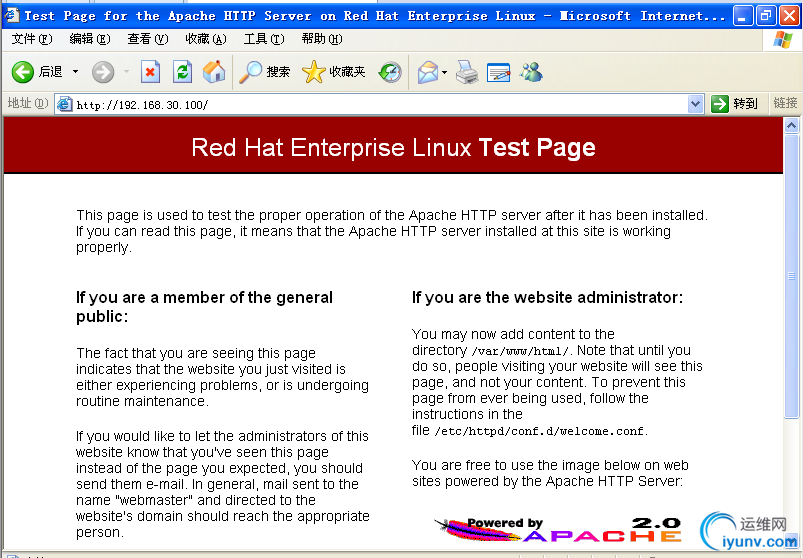Open the 查看(V) menu

coord(147,39)
